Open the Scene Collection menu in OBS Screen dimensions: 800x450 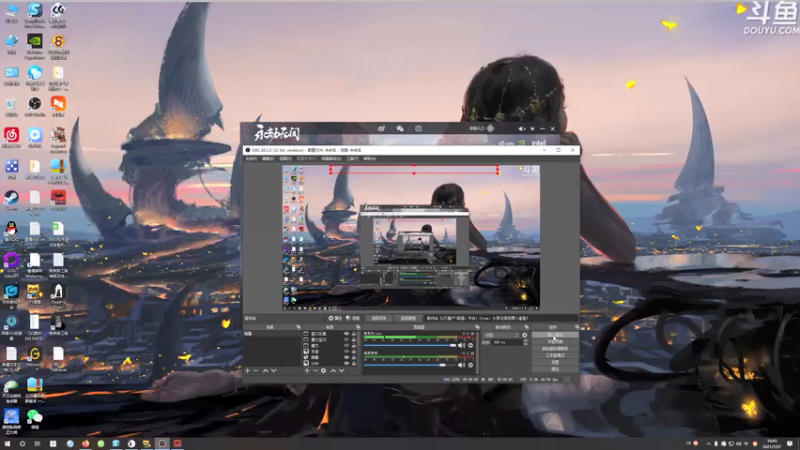[x=331, y=159]
